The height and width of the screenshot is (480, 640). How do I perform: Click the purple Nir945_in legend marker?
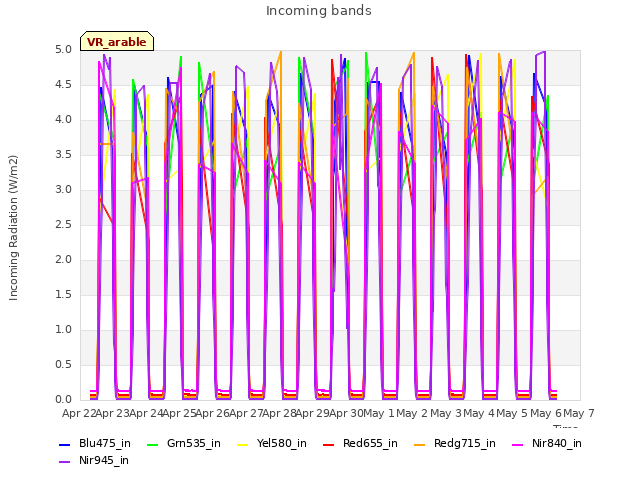[x=64, y=462]
